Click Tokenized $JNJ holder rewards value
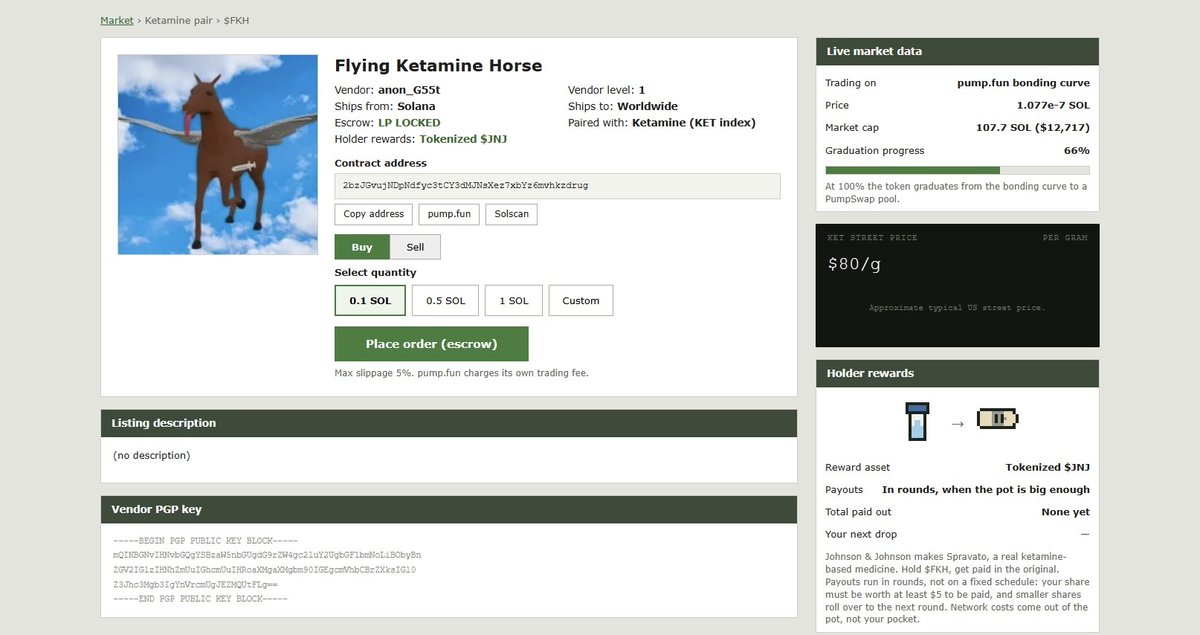The width and height of the screenshot is (1200, 635). coord(463,139)
